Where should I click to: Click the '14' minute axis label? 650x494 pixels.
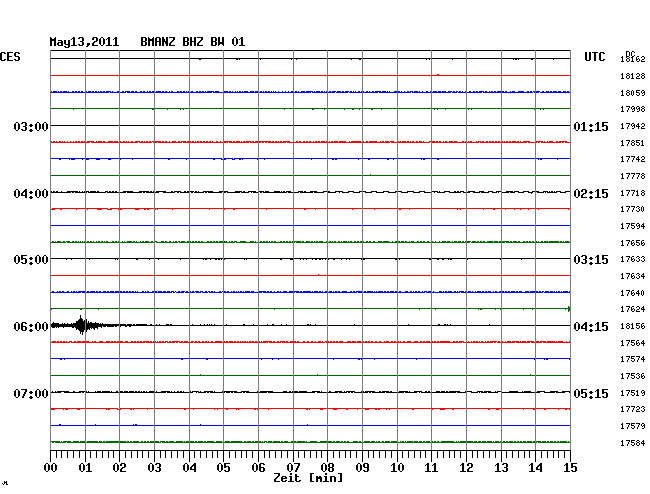tap(535, 468)
